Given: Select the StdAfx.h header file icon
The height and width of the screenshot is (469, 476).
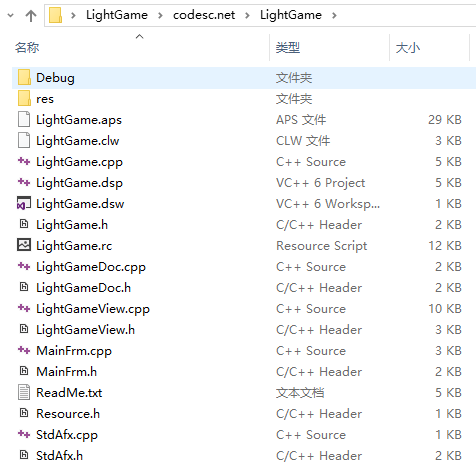Looking at the screenshot, I should 24,455.
